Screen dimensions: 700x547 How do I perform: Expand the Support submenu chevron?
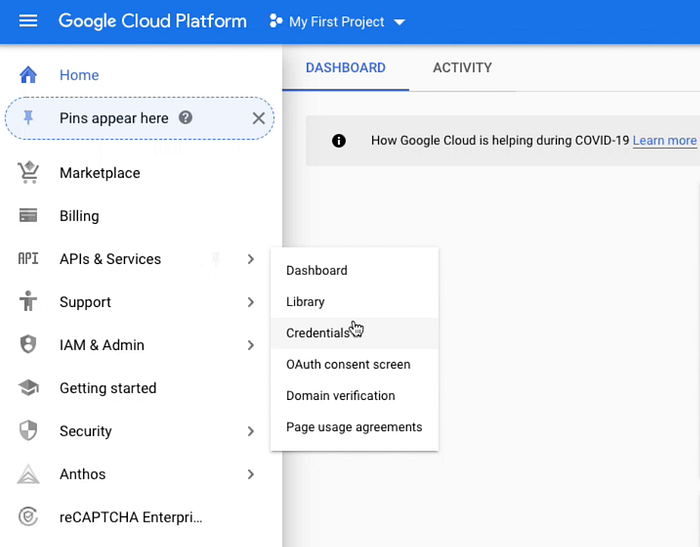pyautogui.click(x=251, y=302)
